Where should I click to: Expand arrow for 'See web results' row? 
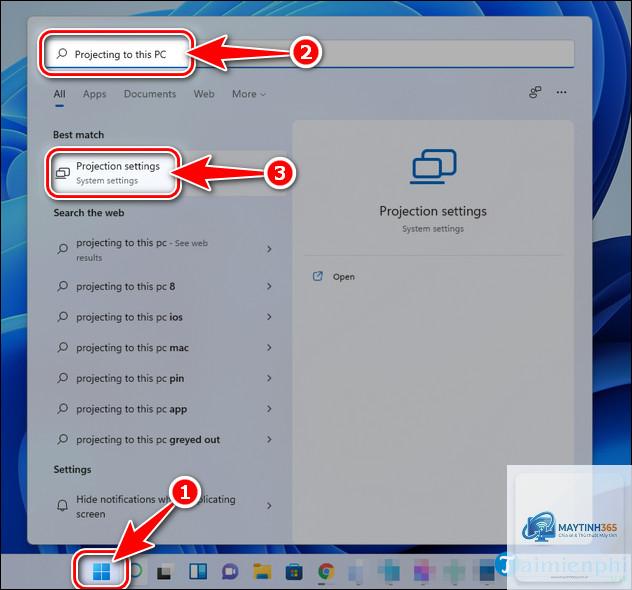(x=269, y=249)
